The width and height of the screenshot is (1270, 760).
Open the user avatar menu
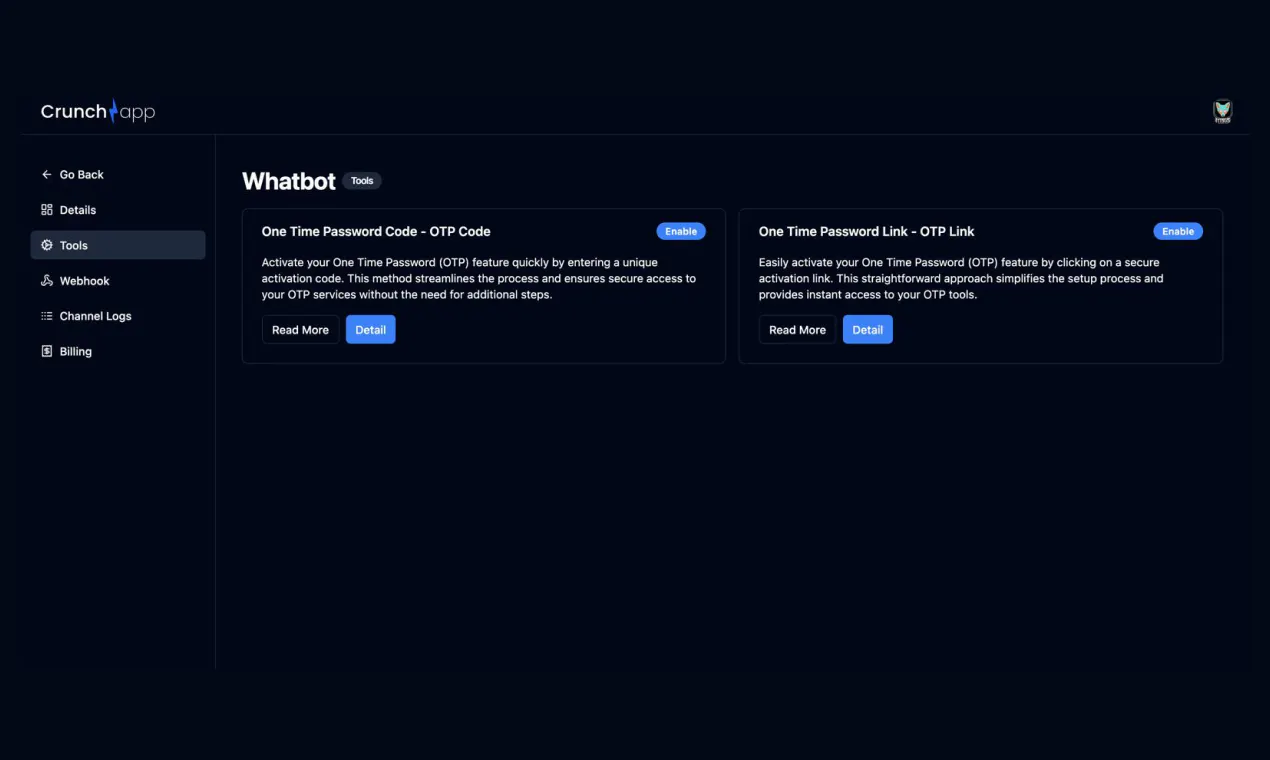(x=1222, y=111)
